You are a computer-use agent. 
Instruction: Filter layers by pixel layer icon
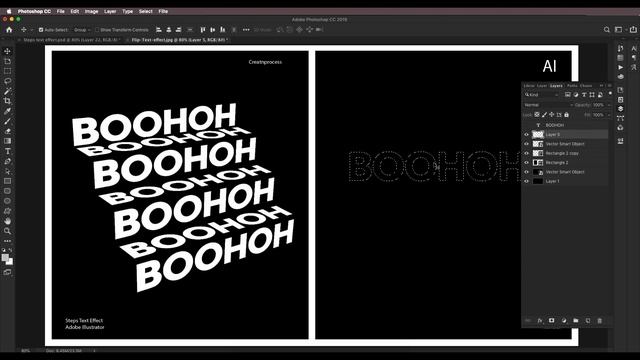(x=567, y=95)
